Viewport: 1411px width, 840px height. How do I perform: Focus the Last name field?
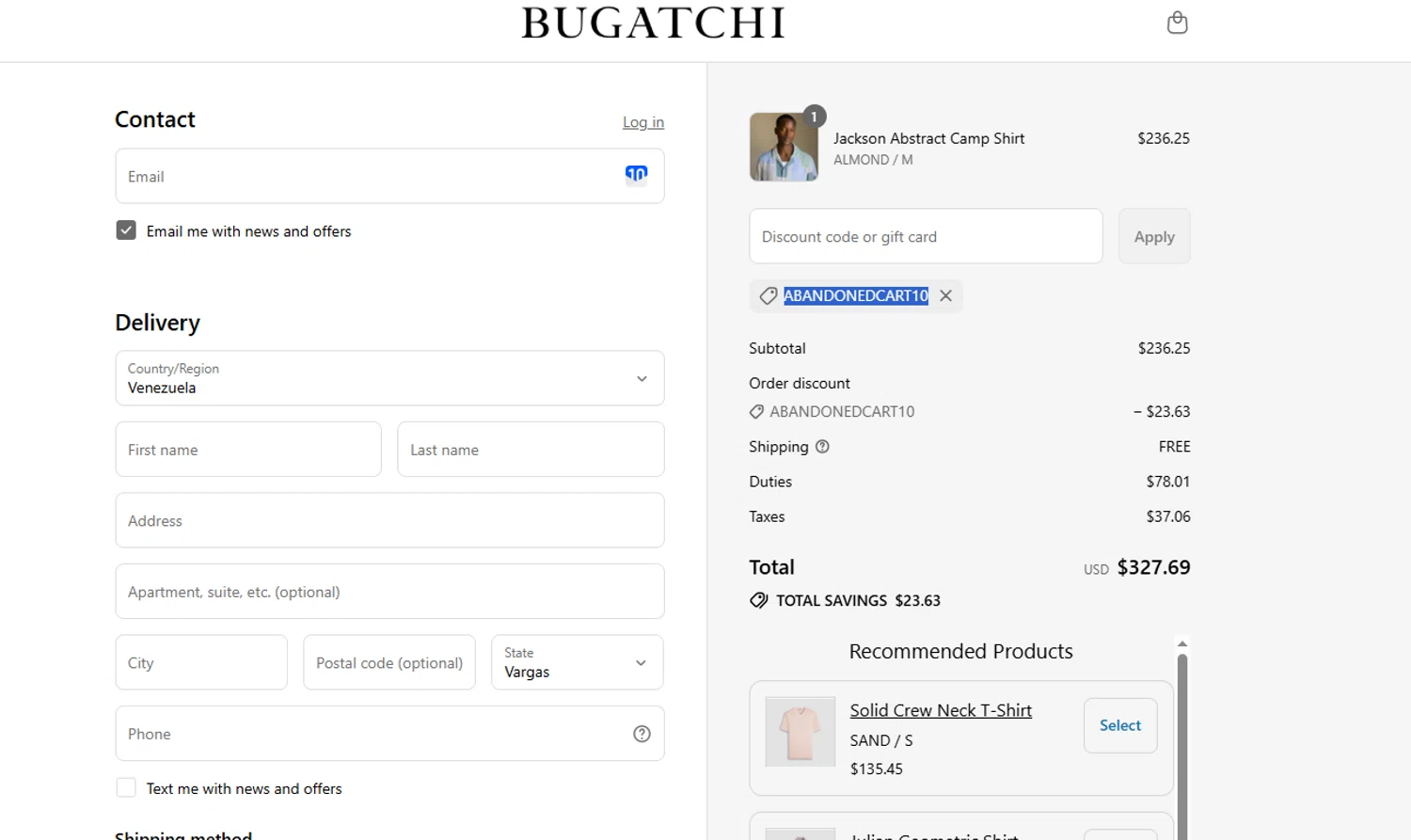531,449
